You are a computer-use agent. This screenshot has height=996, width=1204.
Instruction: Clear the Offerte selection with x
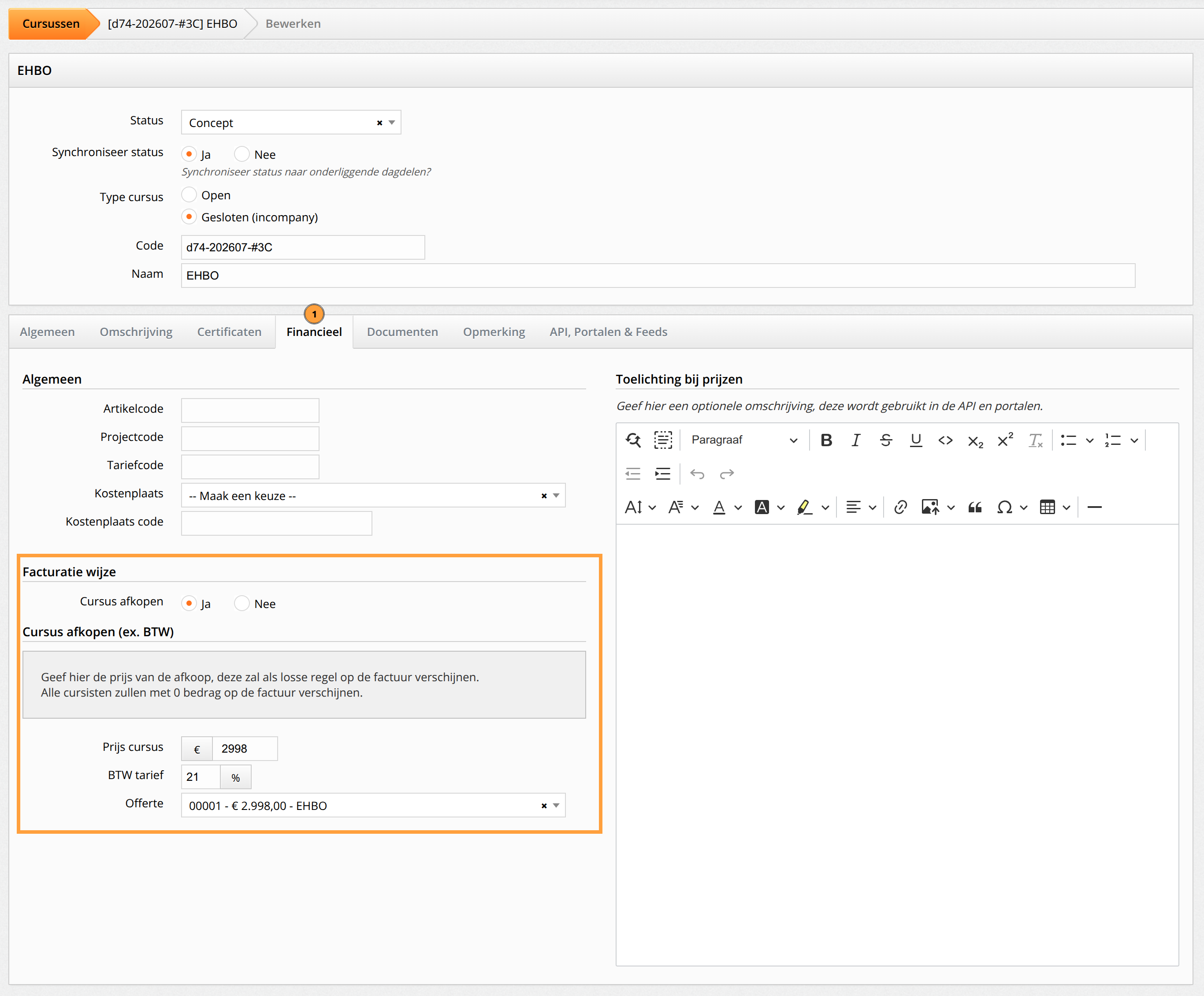544,806
